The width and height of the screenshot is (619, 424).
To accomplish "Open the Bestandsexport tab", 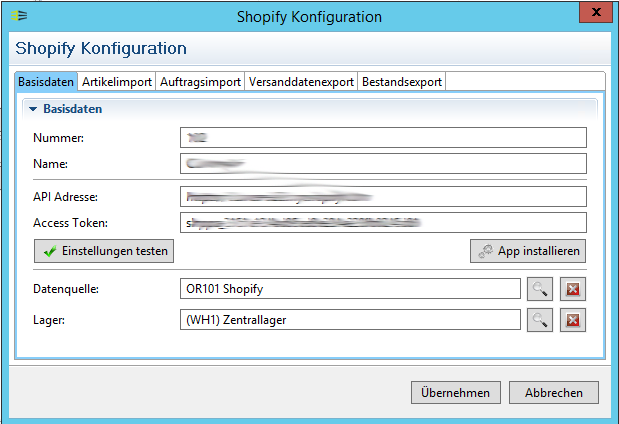I will pyautogui.click(x=402, y=82).
